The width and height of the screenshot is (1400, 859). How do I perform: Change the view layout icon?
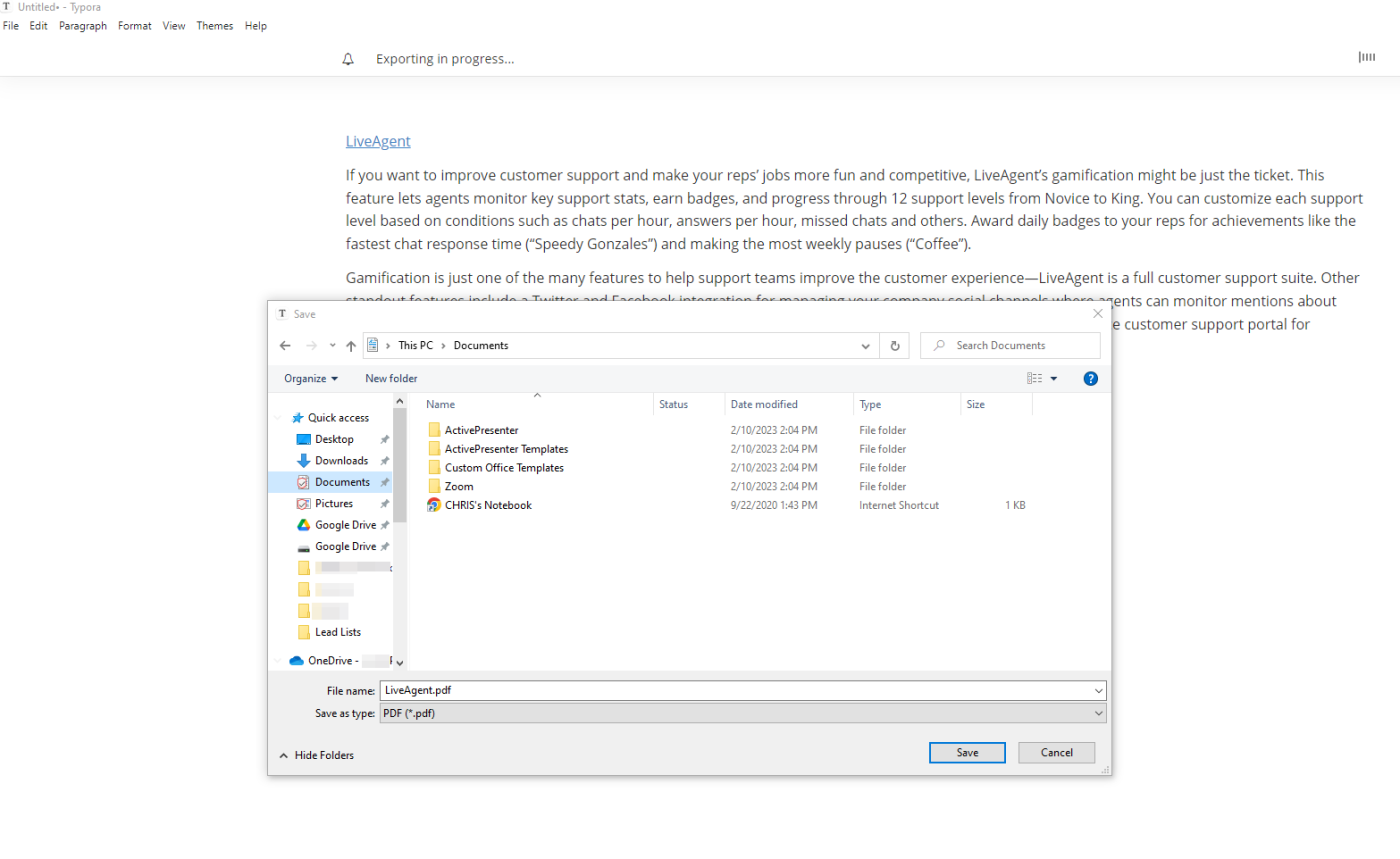click(1035, 378)
